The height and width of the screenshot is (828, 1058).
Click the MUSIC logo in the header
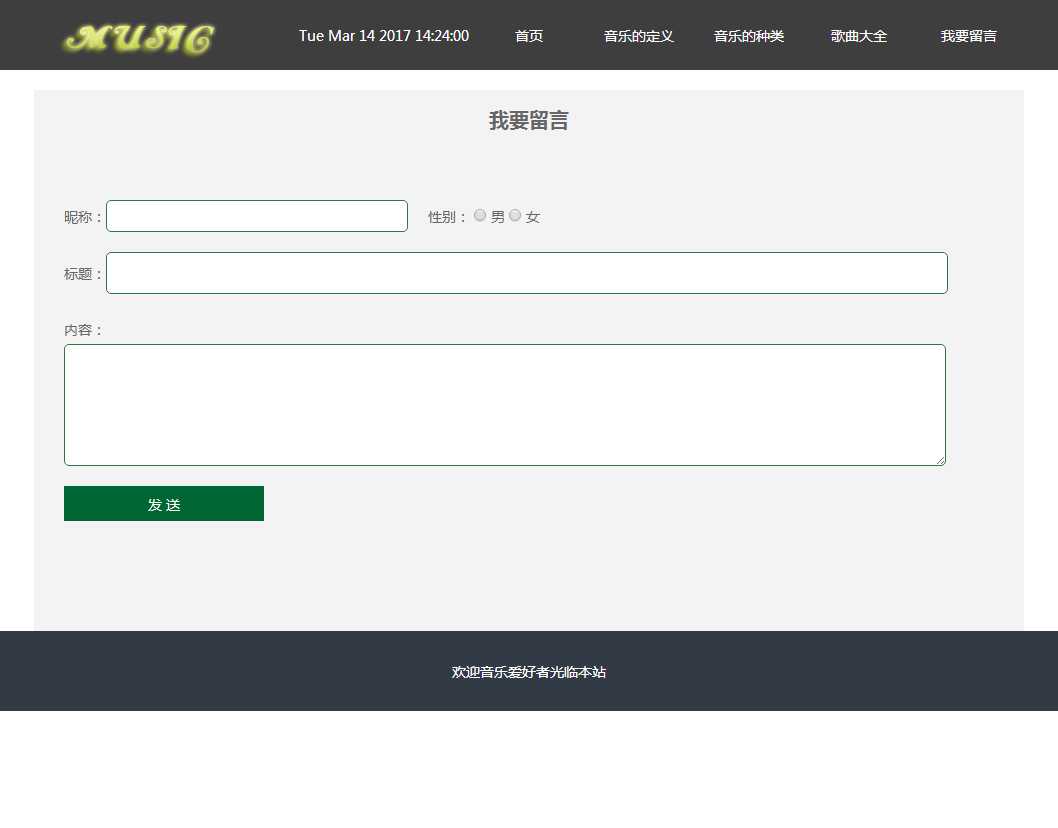pyautogui.click(x=139, y=38)
